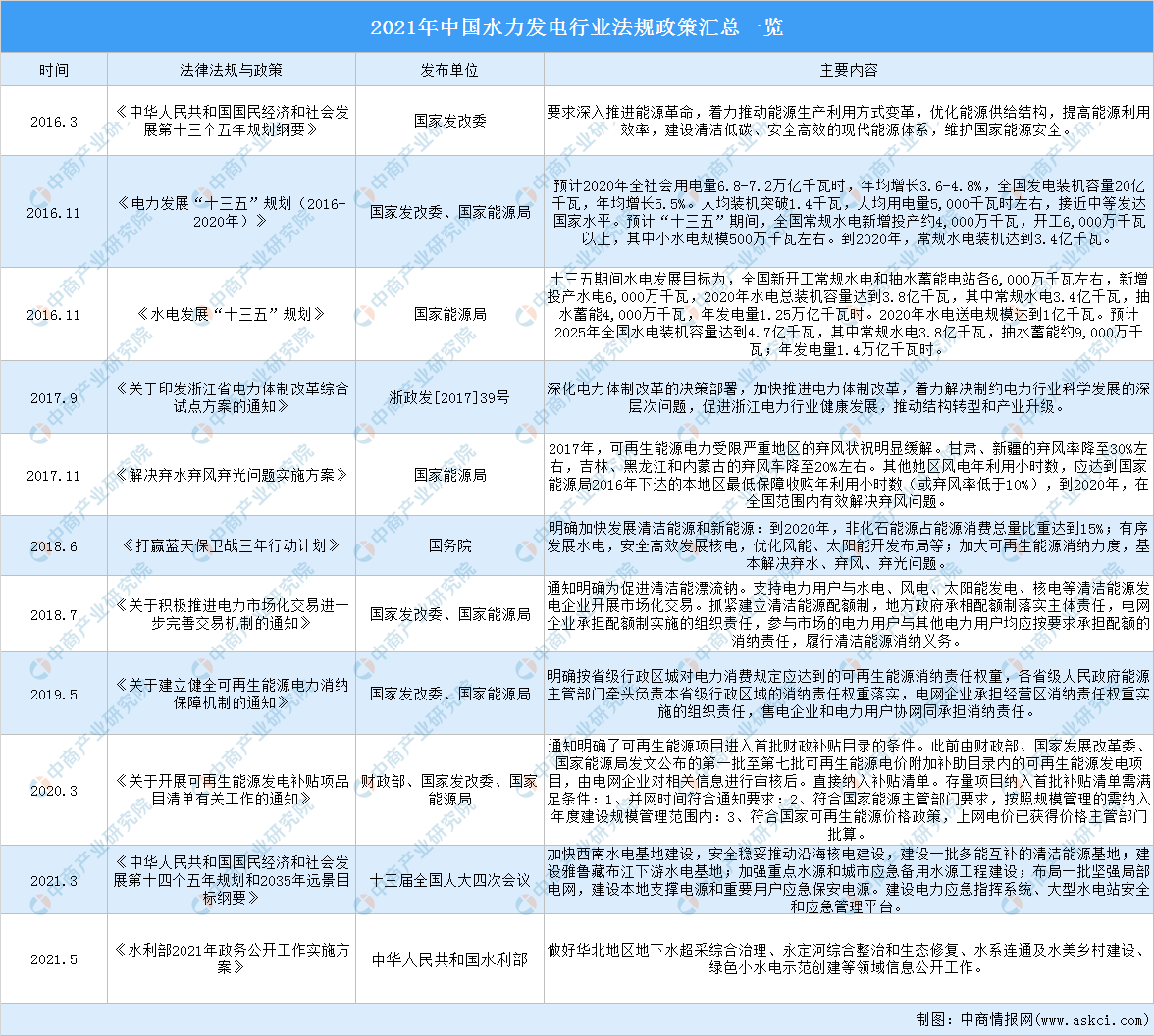1154x1036 pixels.
Task: Click the 国务院 issuer cell
Action: [x=449, y=545]
